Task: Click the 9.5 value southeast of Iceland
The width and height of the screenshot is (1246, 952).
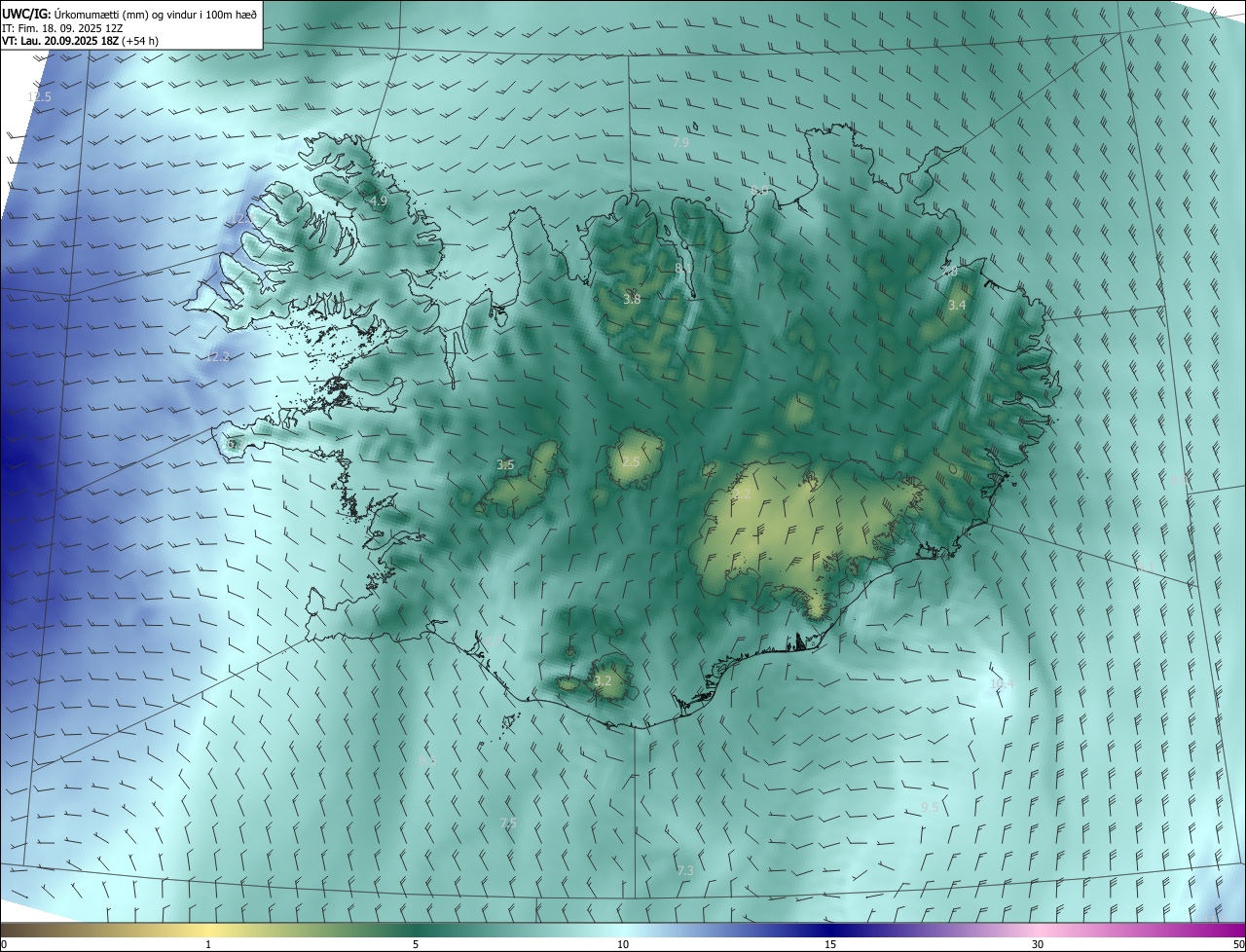Action: 930,807
